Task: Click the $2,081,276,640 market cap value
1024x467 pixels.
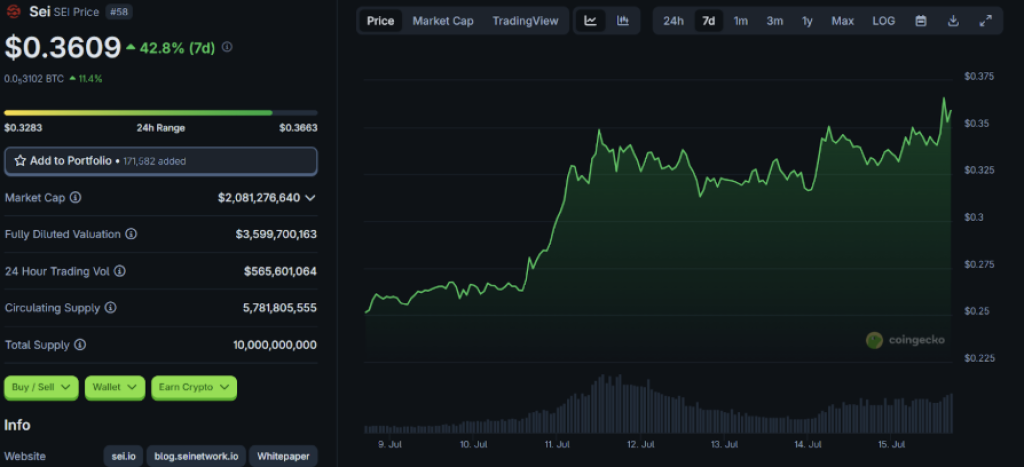Action: (259, 197)
